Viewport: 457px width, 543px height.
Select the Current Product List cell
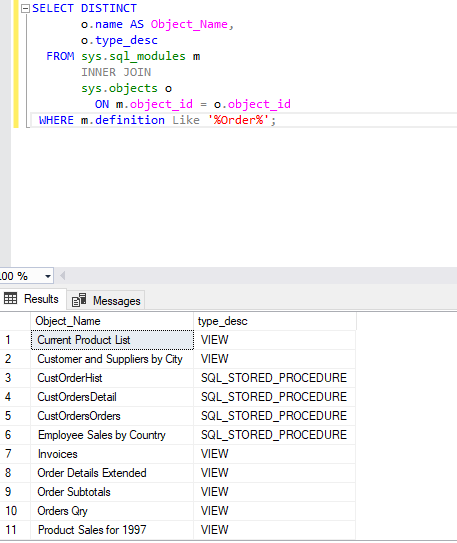112,340
